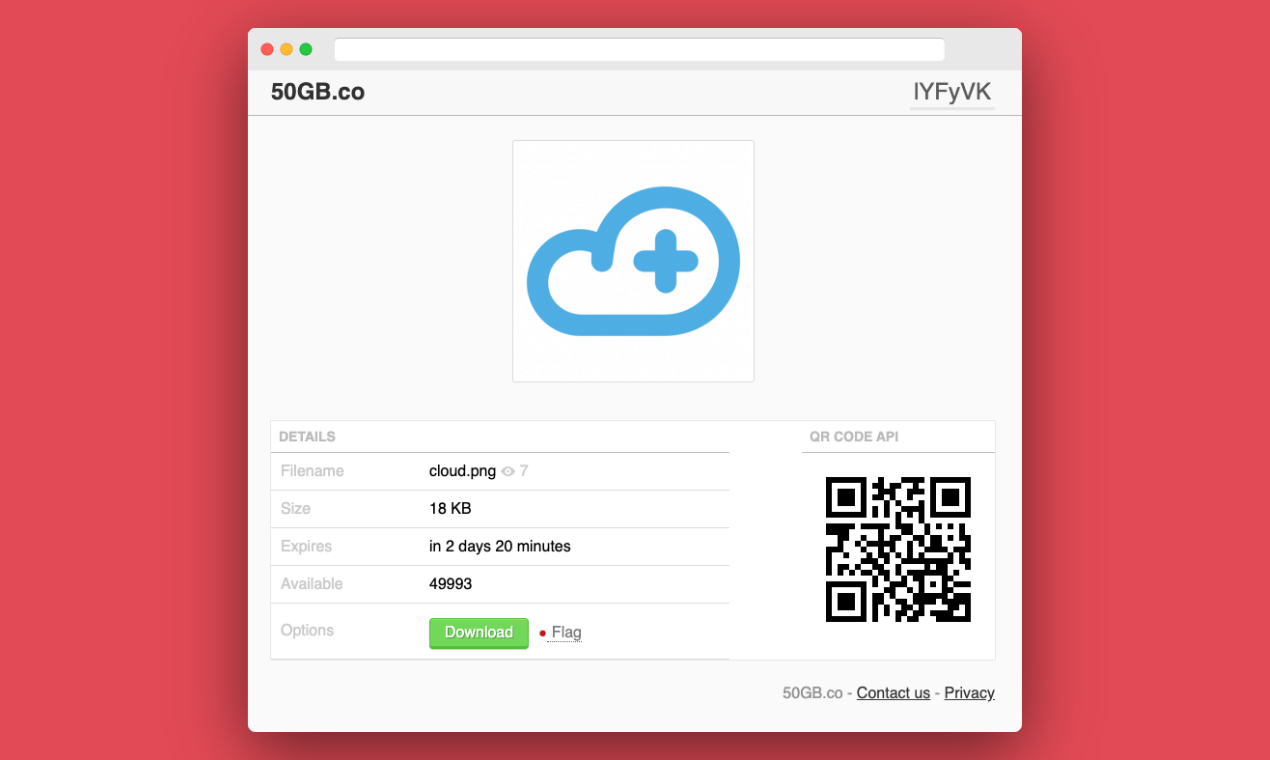Viewport: 1270px width, 760px height.
Task: Click the Options label
Action: [307, 630]
